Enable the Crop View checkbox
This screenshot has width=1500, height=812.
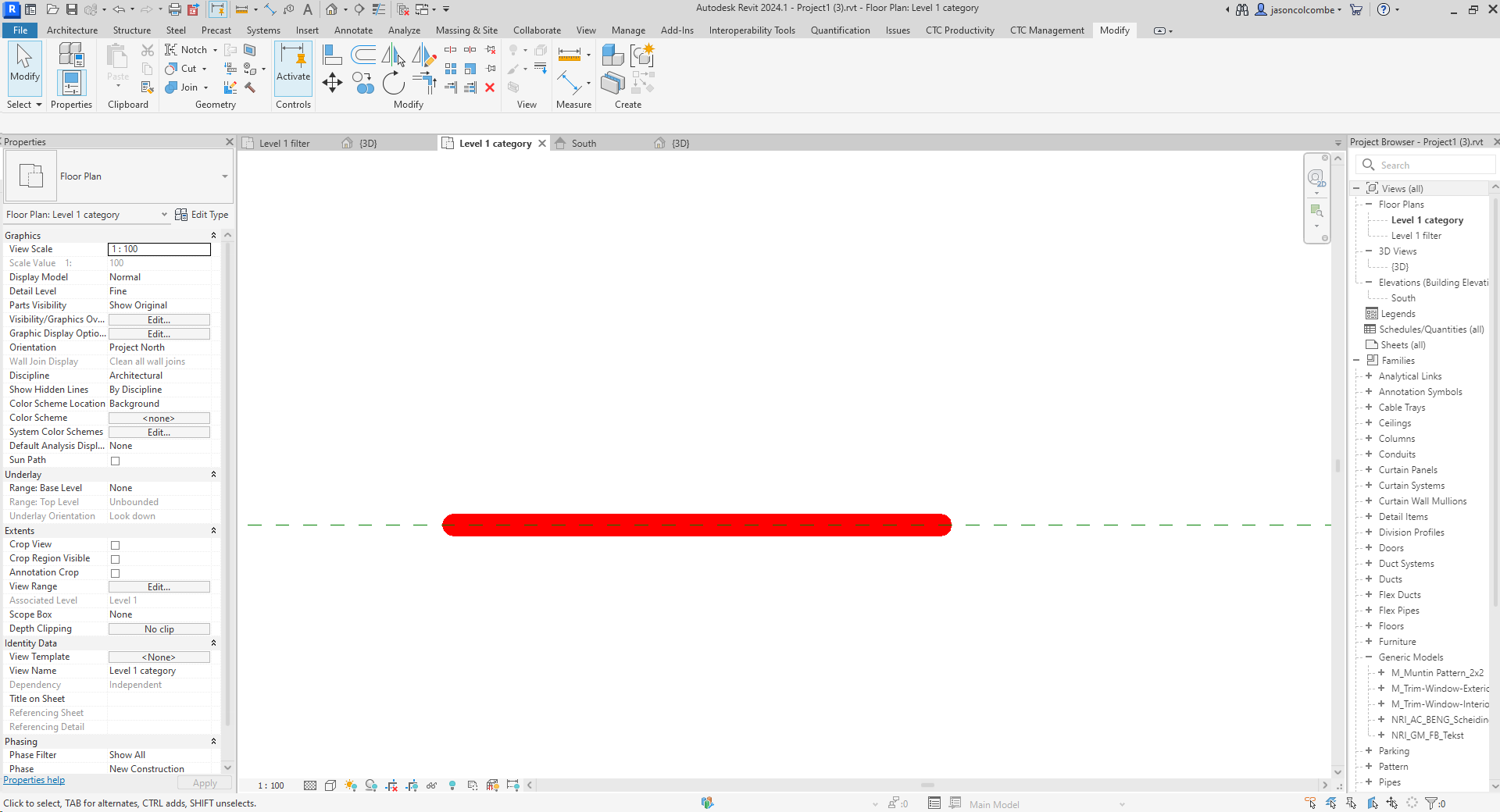coord(116,545)
